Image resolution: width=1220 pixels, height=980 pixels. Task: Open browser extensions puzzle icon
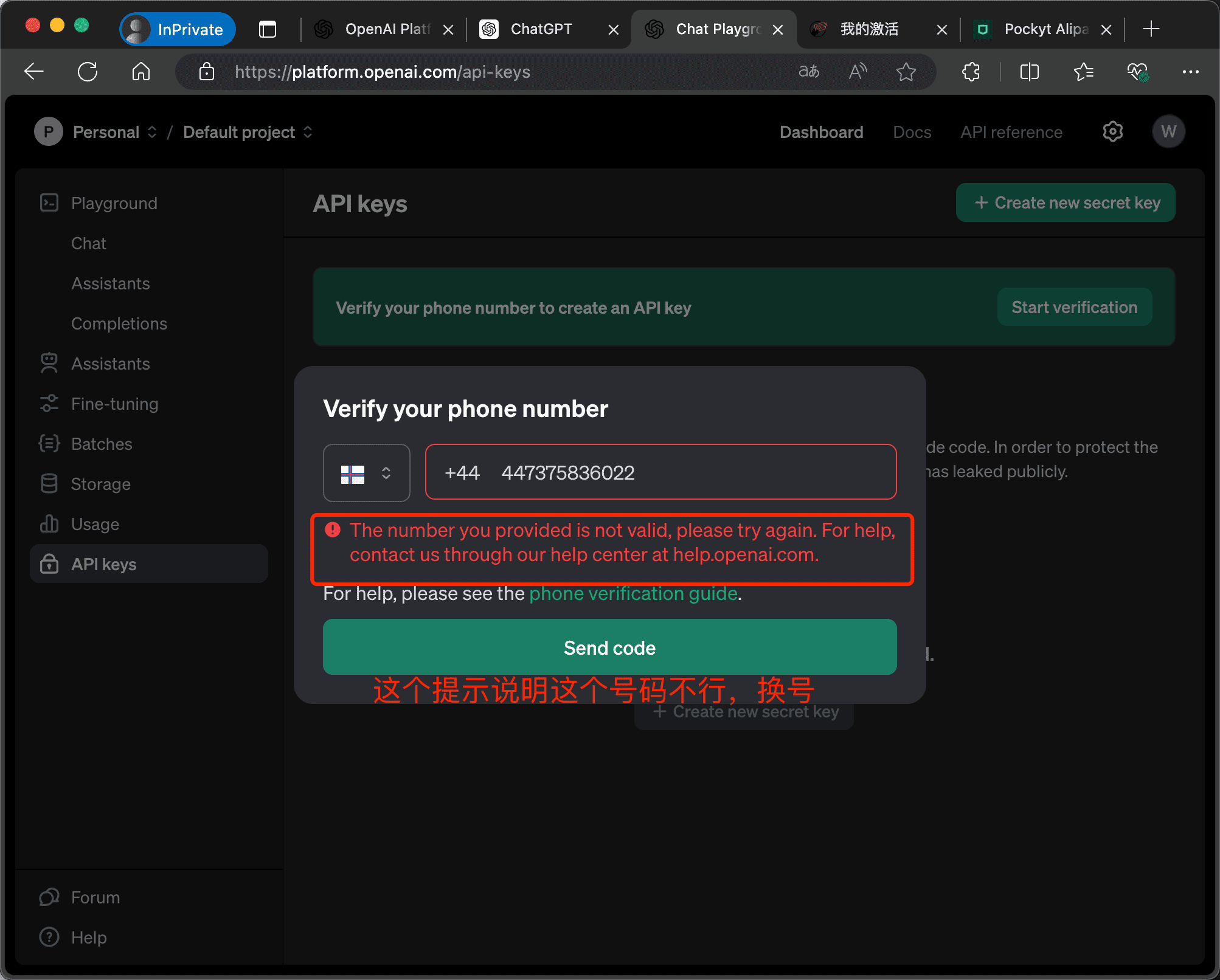[971, 72]
